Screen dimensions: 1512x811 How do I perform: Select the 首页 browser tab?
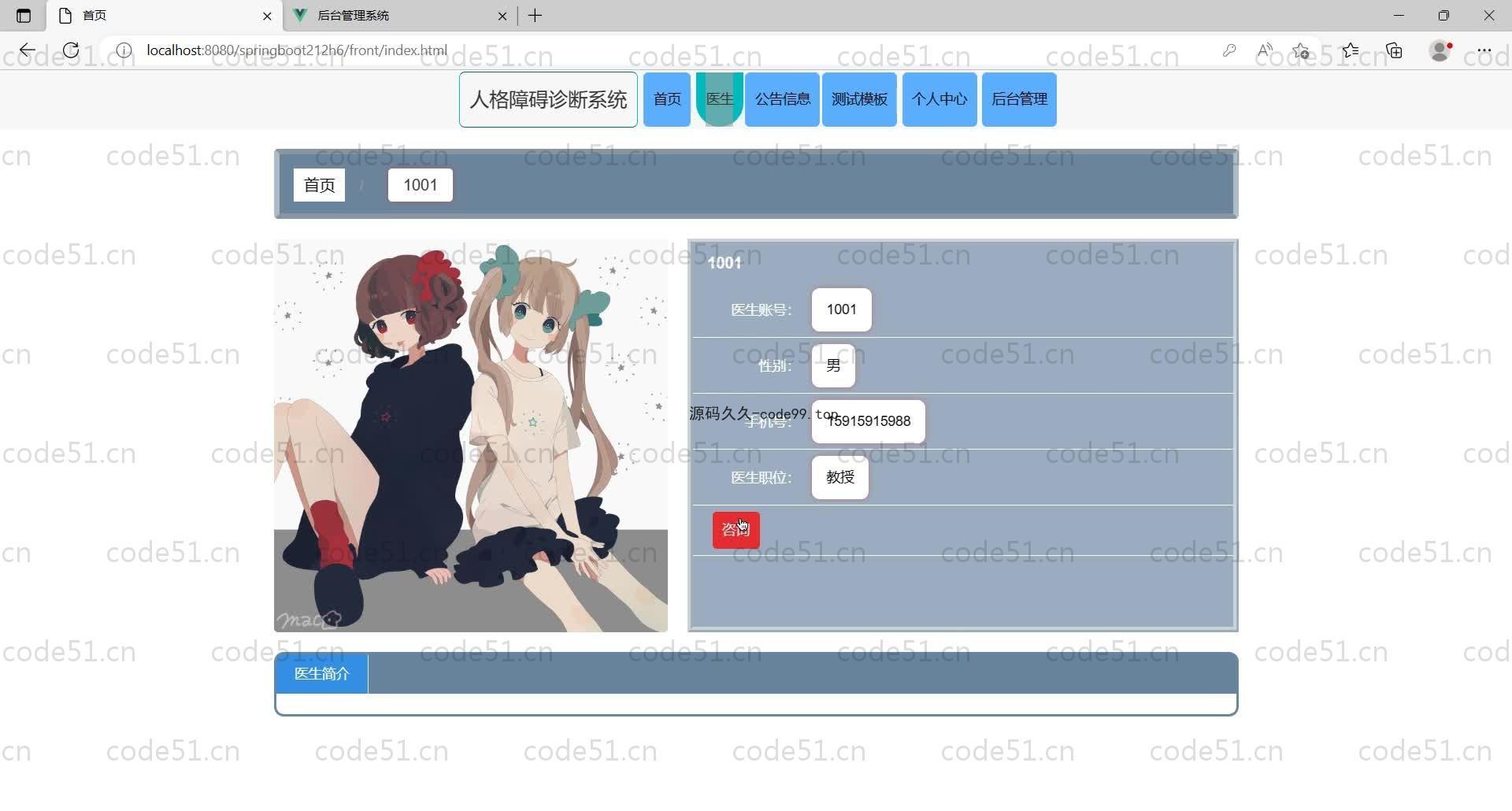(x=165, y=16)
